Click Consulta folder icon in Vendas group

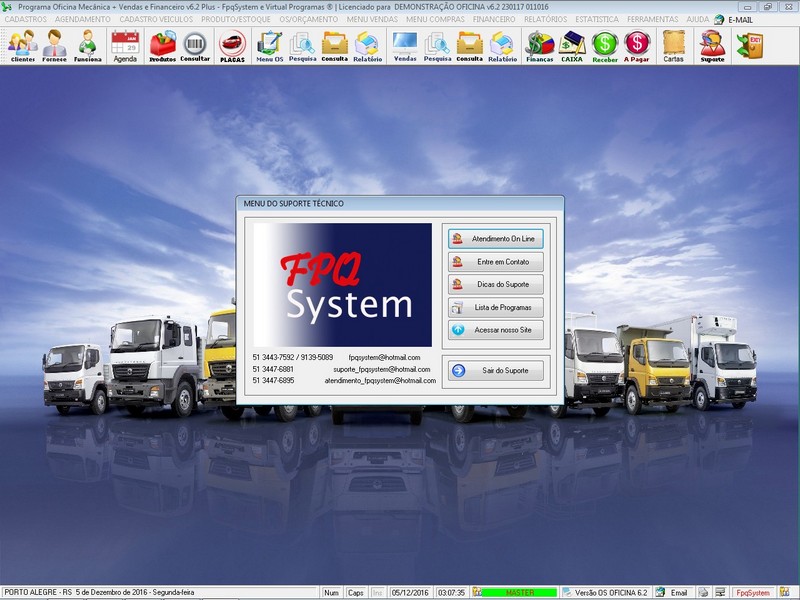pos(469,46)
